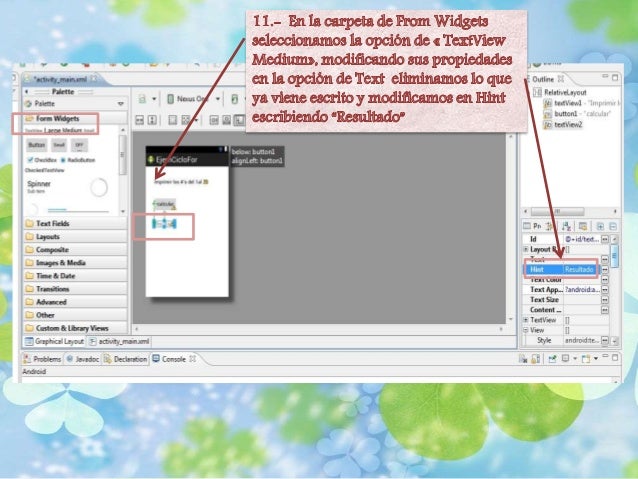This screenshot has height=479, width=638.
Task: Open the new console view icon
Action: (586, 359)
